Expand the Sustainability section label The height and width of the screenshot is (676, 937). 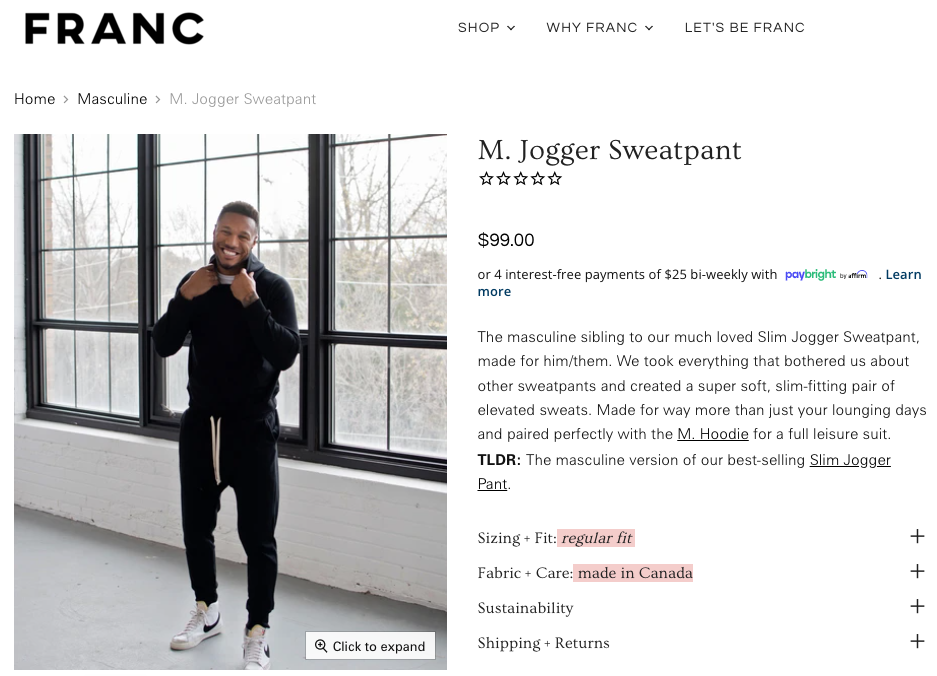point(525,608)
